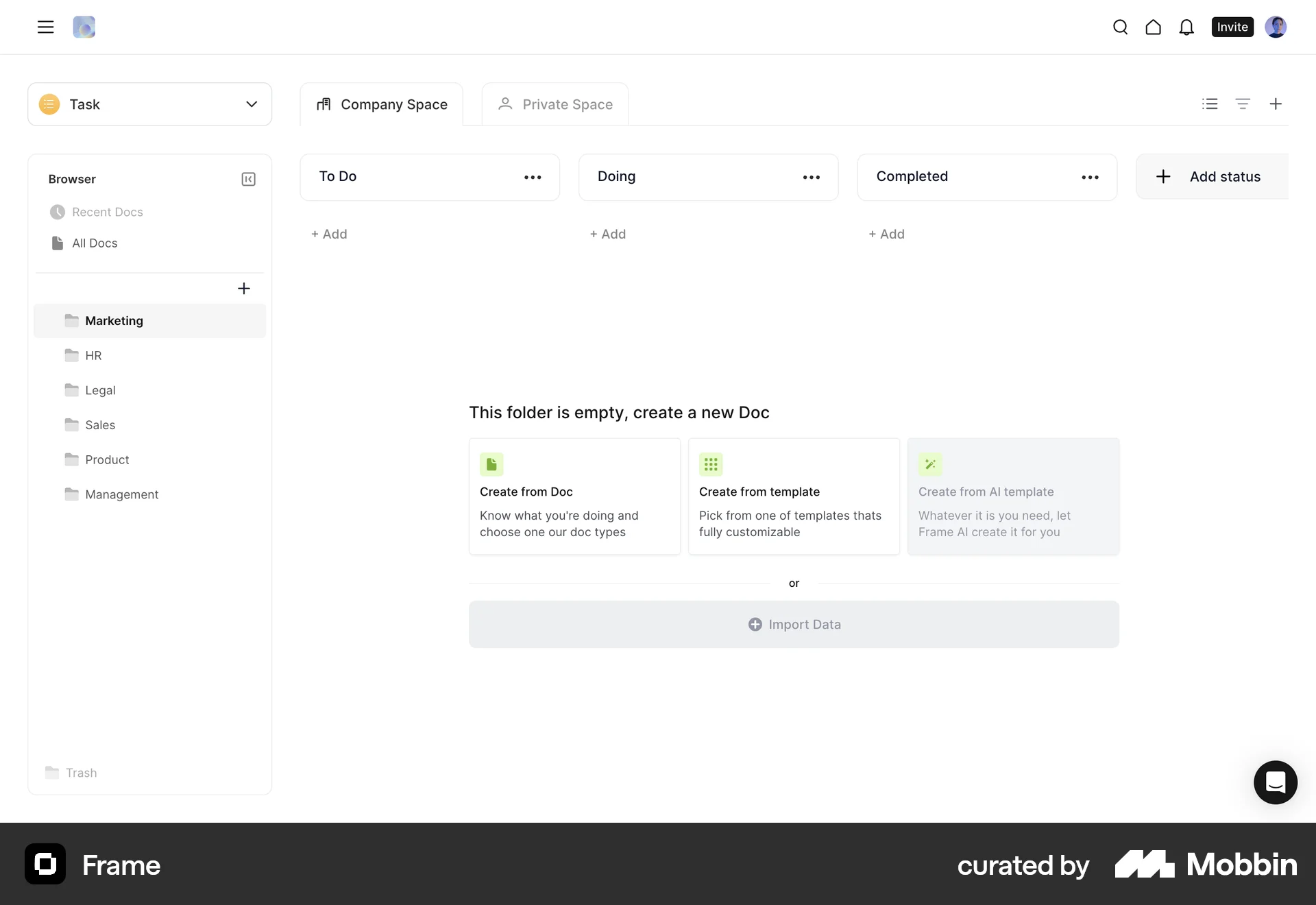The width and height of the screenshot is (1316, 905).
Task: Open the To Do column options menu
Action: (x=533, y=177)
